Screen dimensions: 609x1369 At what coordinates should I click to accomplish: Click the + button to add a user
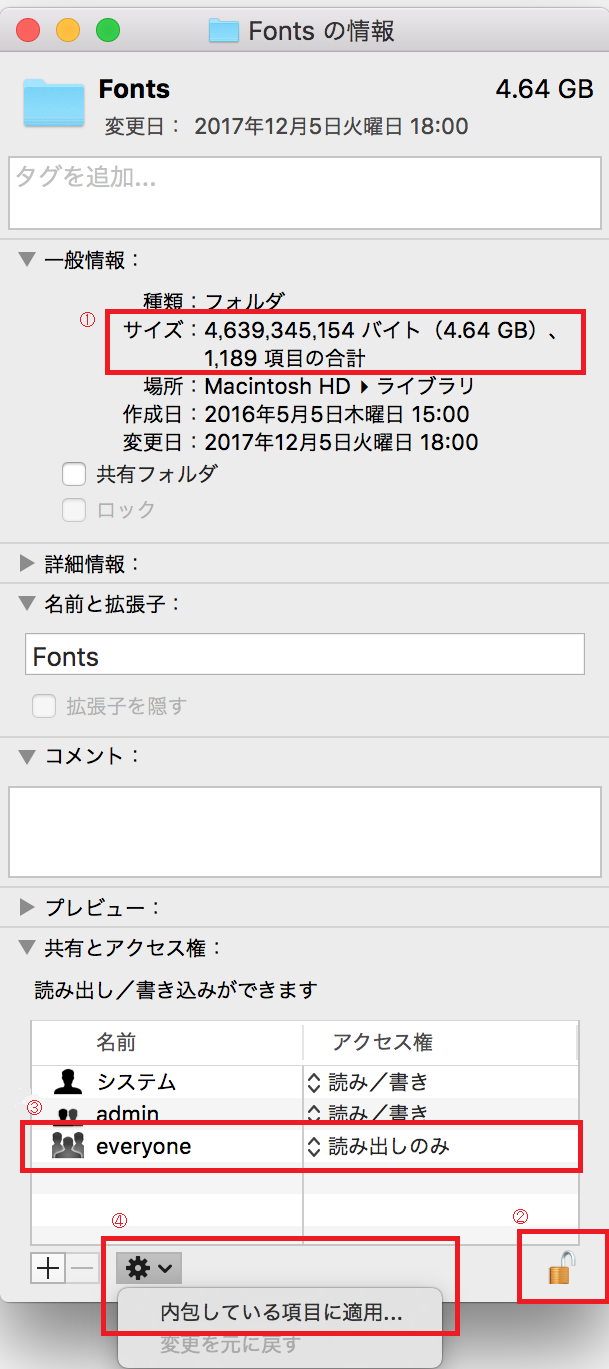pos(47,1267)
